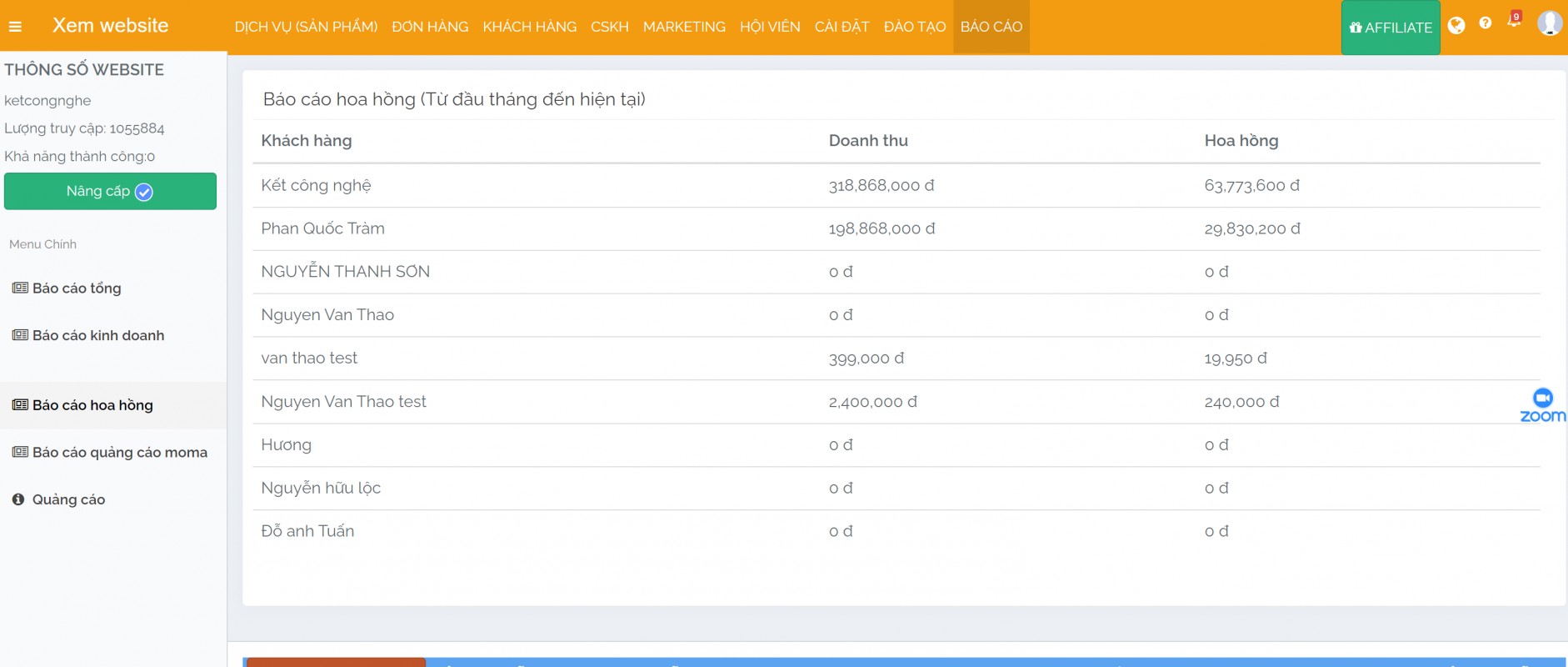Screen dimensions: 1568x667
Task: Open the KHÁCH HÀNG menu
Action: 530,27
